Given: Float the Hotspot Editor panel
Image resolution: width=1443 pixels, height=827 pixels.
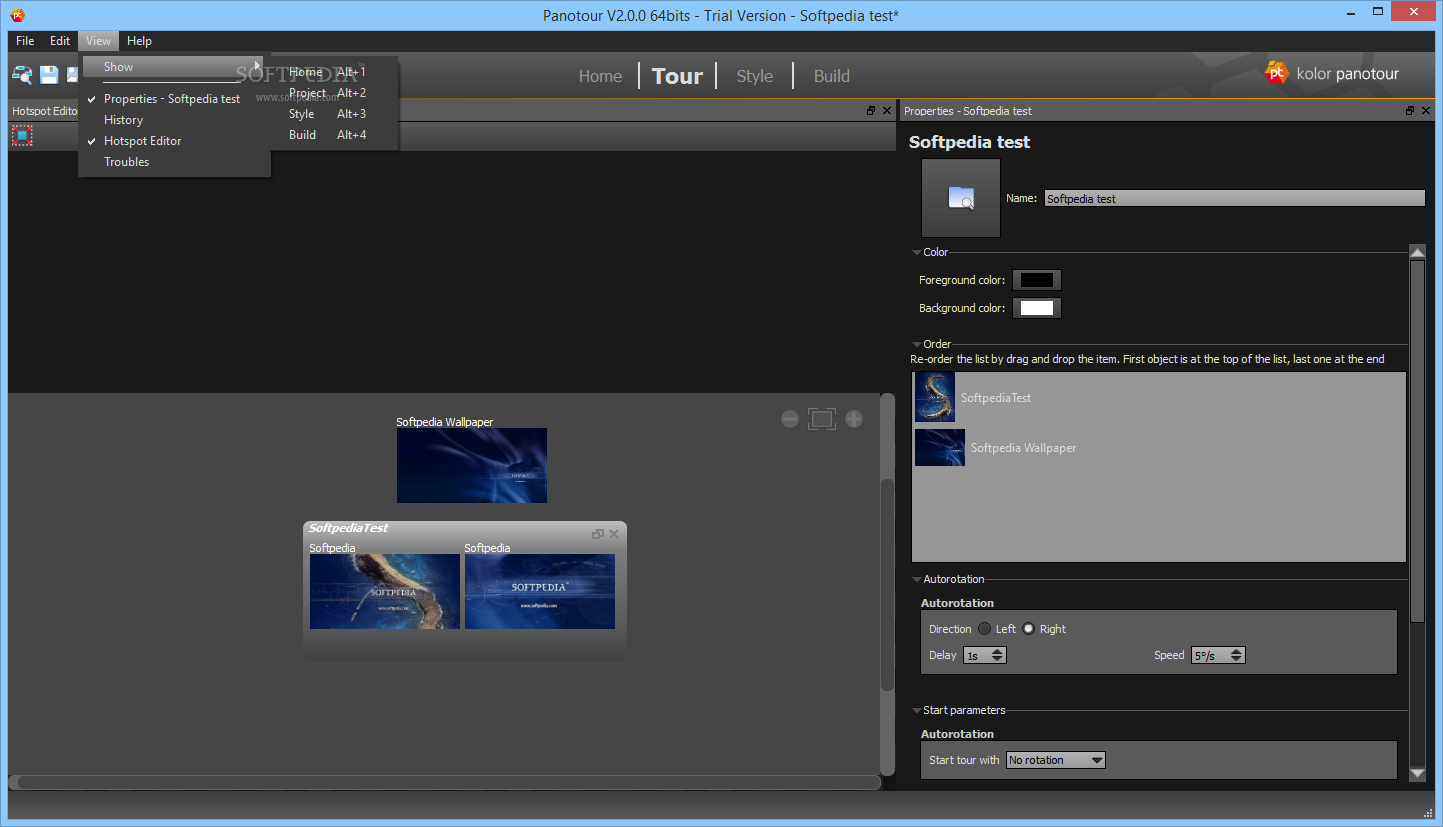Looking at the screenshot, I should click(x=871, y=111).
